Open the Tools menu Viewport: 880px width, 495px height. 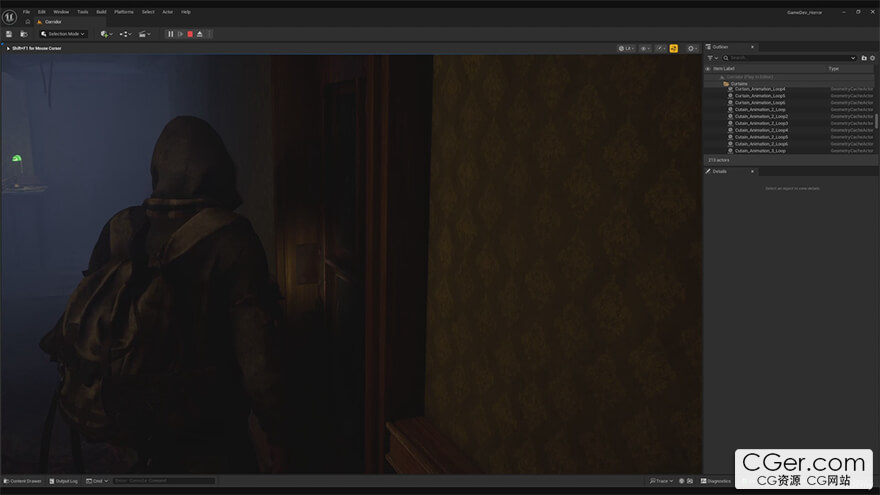point(82,12)
